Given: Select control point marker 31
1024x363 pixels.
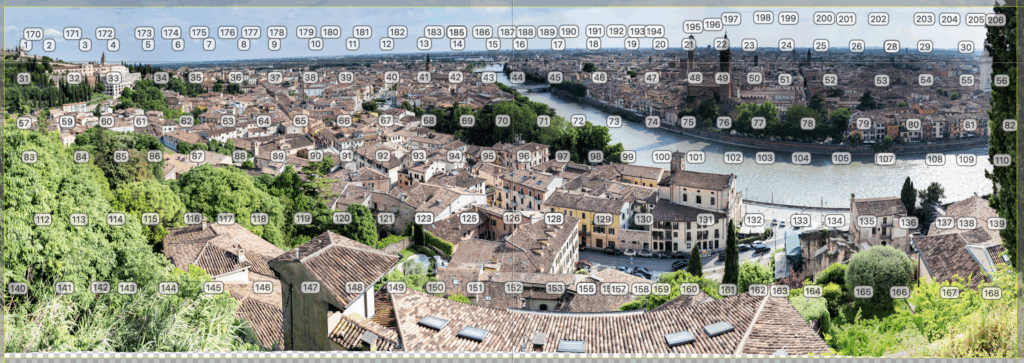Looking at the screenshot, I should point(24,78).
